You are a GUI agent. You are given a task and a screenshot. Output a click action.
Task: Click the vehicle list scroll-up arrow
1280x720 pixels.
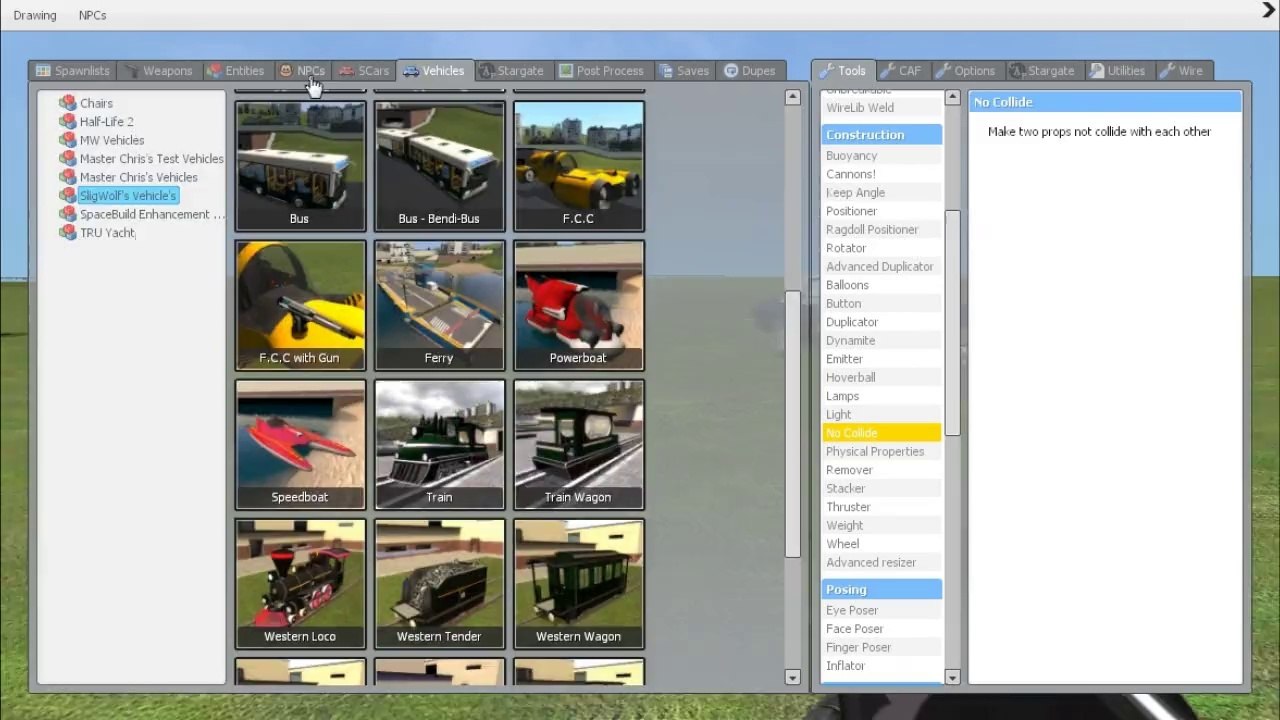[x=793, y=98]
